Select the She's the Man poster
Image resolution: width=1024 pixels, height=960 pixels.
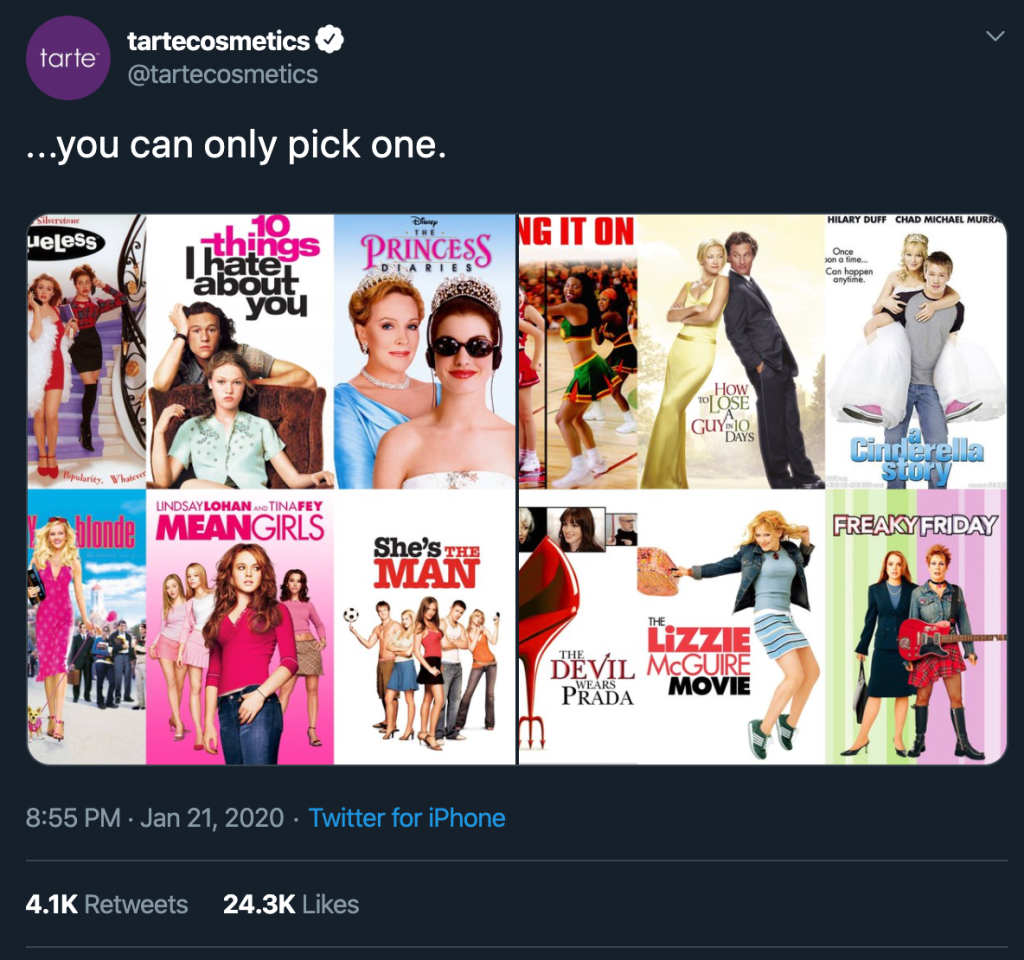(424, 627)
